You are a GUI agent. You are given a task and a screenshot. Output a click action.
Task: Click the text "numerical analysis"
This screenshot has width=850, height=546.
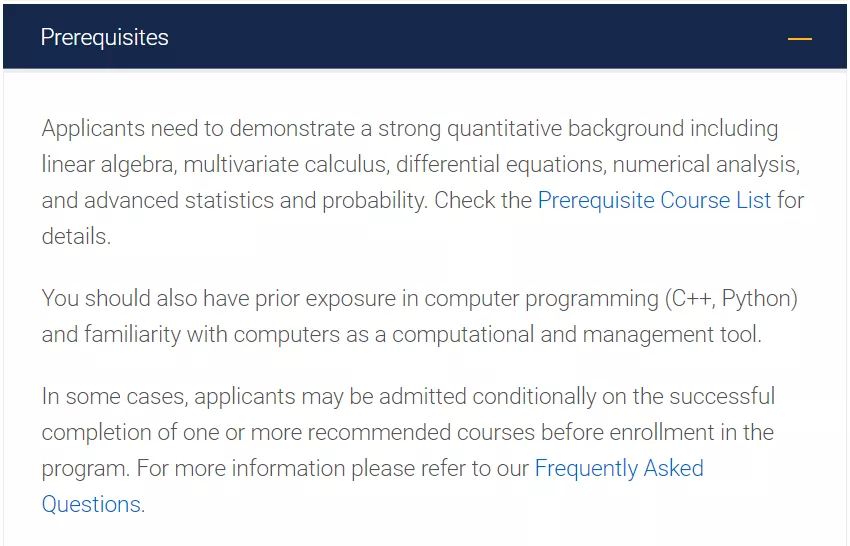[704, 164]
